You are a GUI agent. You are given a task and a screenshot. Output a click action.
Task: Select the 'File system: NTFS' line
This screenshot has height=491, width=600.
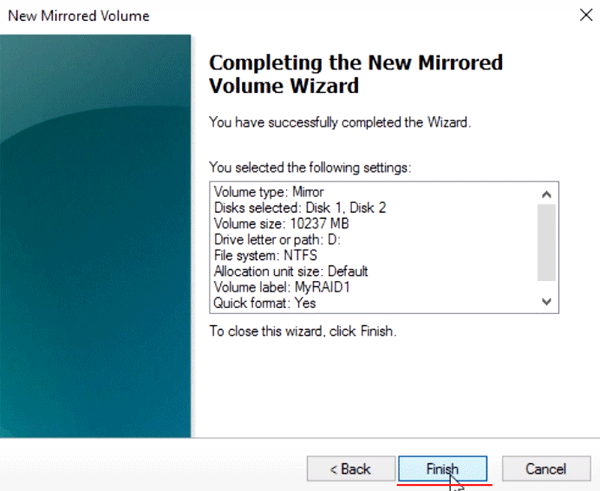coord(266,255)
